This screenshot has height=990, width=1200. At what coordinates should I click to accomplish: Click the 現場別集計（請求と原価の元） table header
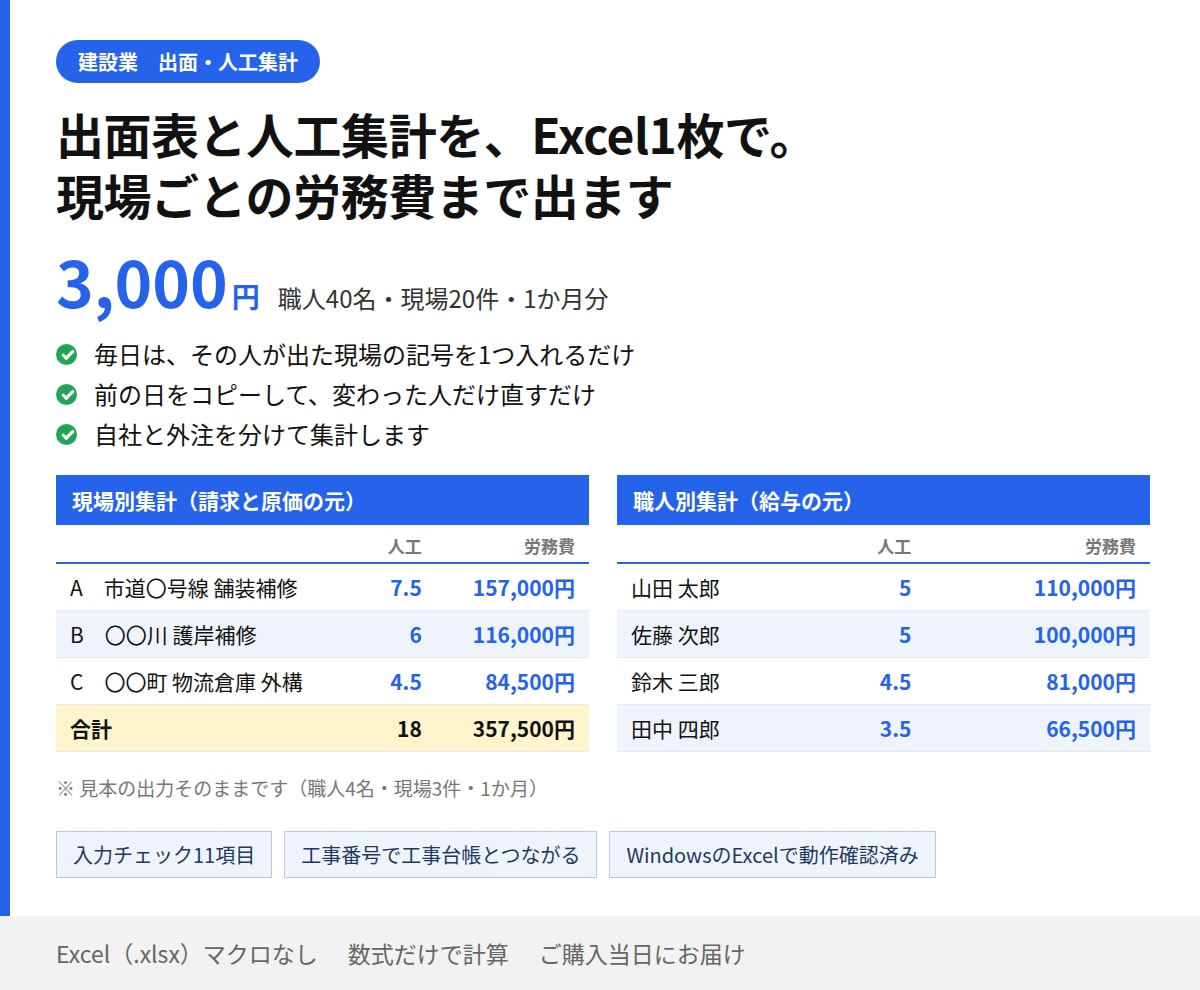pyautogui.click(x=322, y=500)
